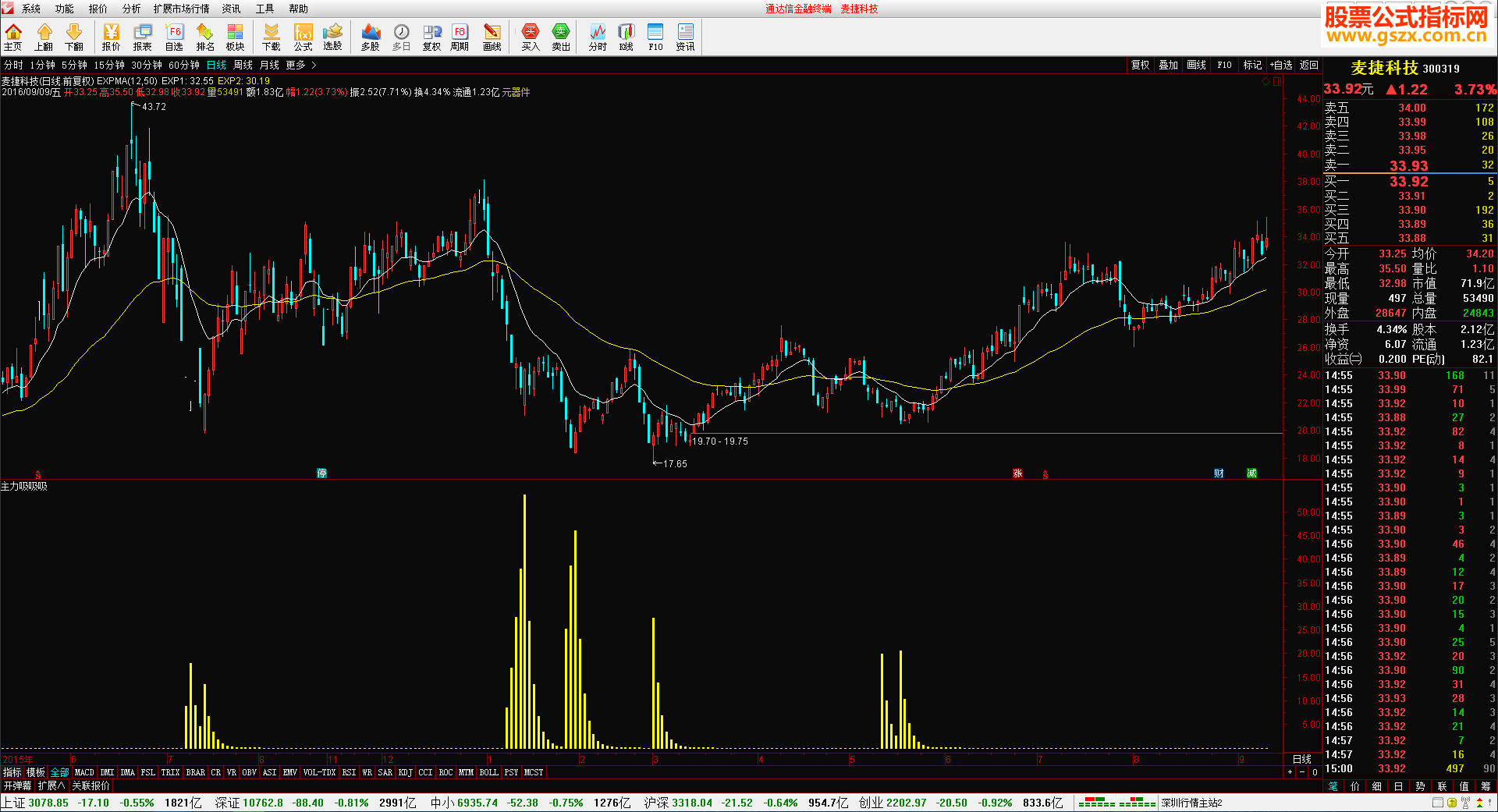This screenshot has width=1498, height=812.
Task: Click the 周期 F8 period icon
Action: [460, 37]
